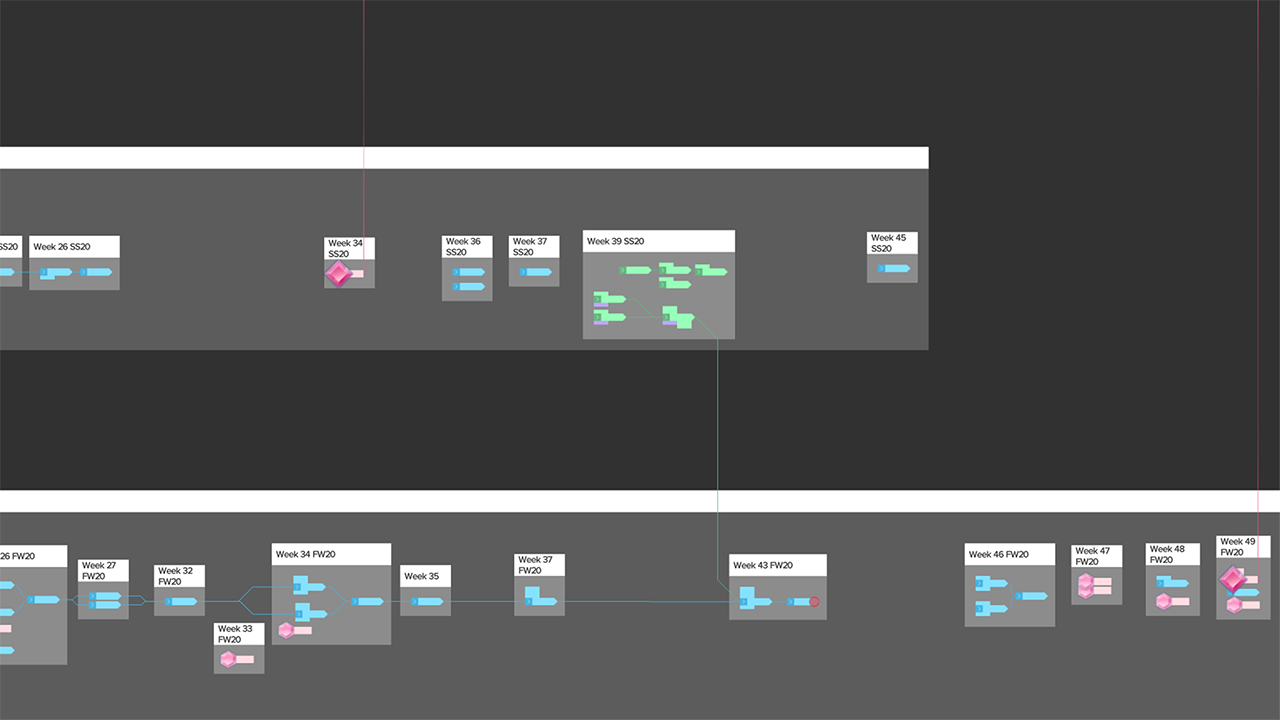The image size is (1280, 720).
Task: Select the Week 32 FW20 header
Action: 179,576
